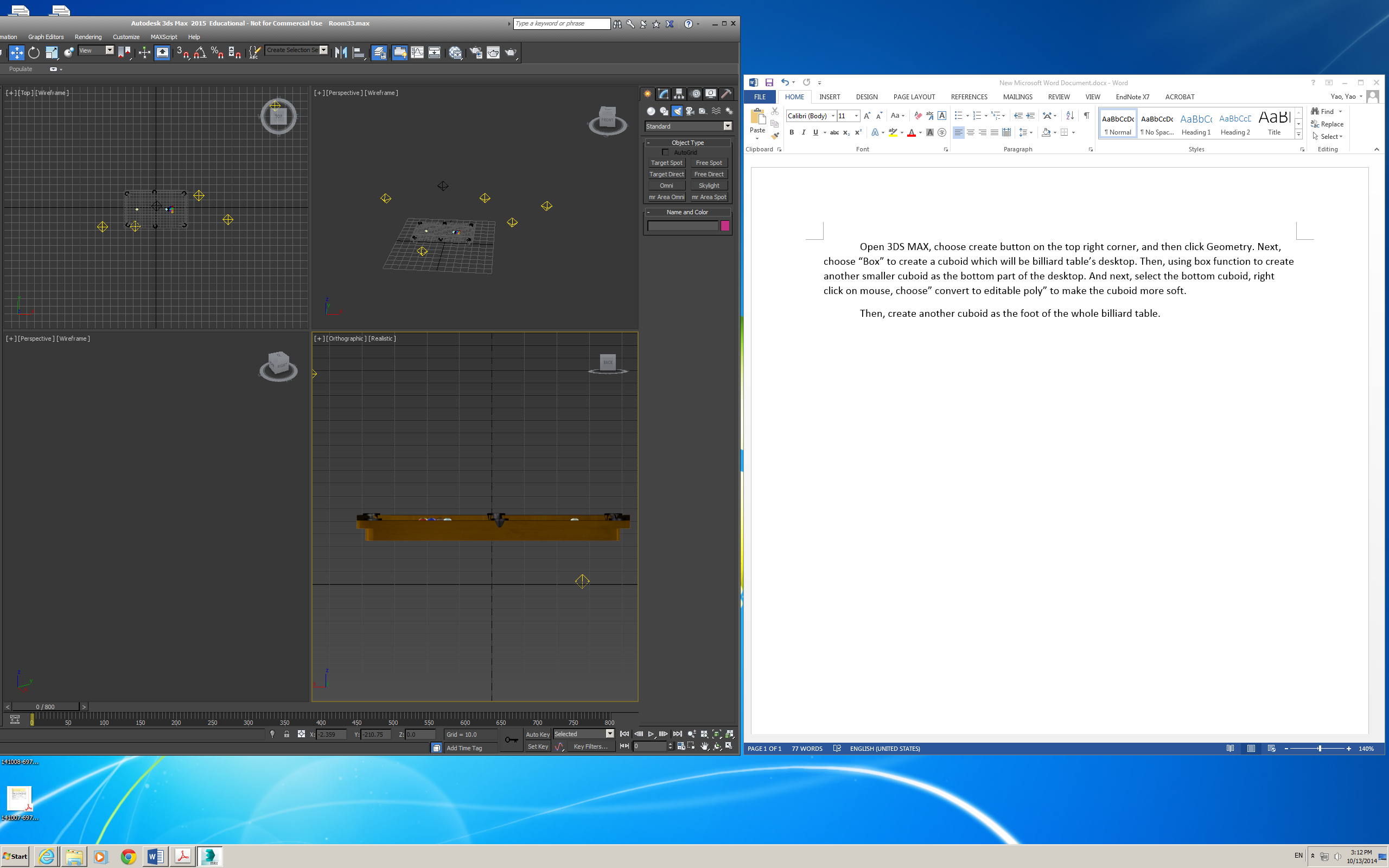Image resolution: width=1389 pixels, height=868 pixels.
Task: Select the Helpers category icon
Action: coord(703,111)
